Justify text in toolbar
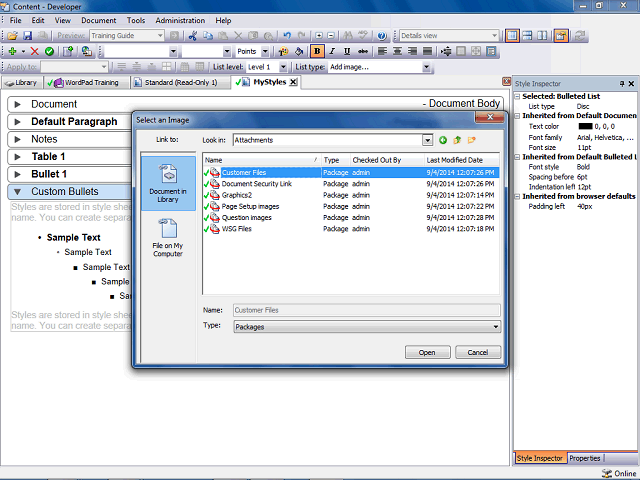 [427, 51]
